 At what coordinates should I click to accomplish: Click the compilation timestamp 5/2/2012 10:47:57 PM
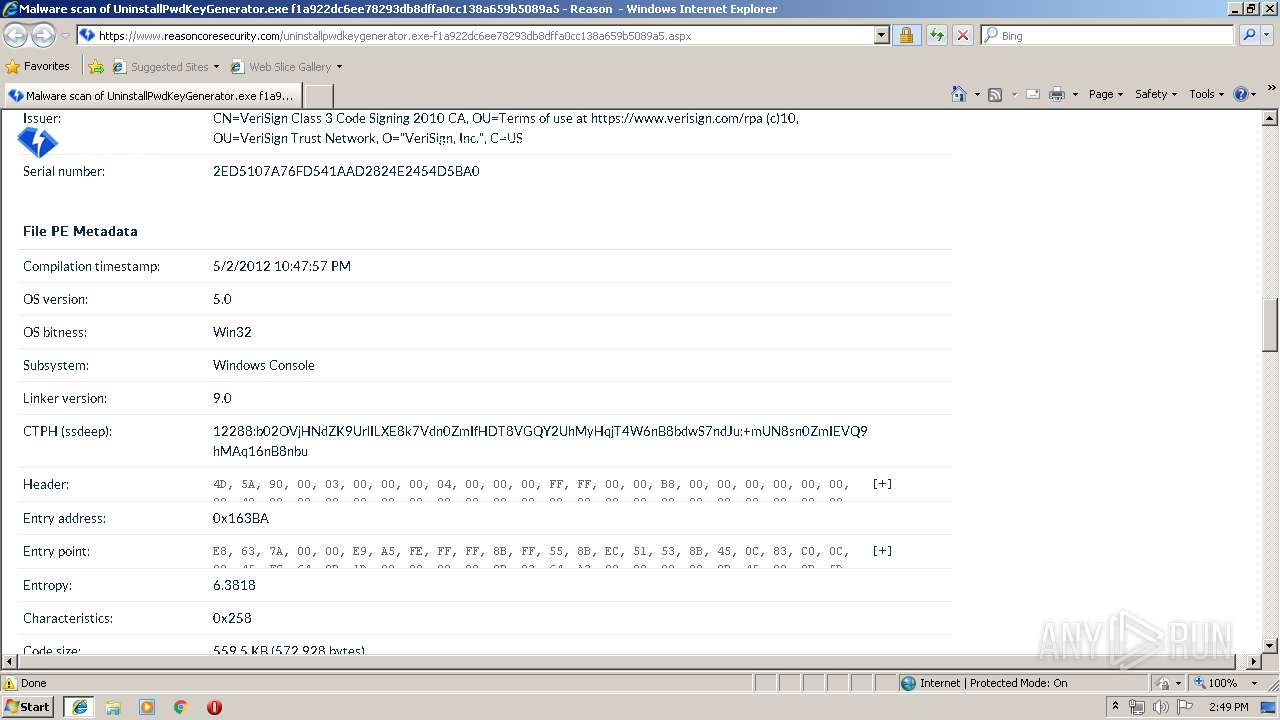pyautogui.click(x=282, y=266)
